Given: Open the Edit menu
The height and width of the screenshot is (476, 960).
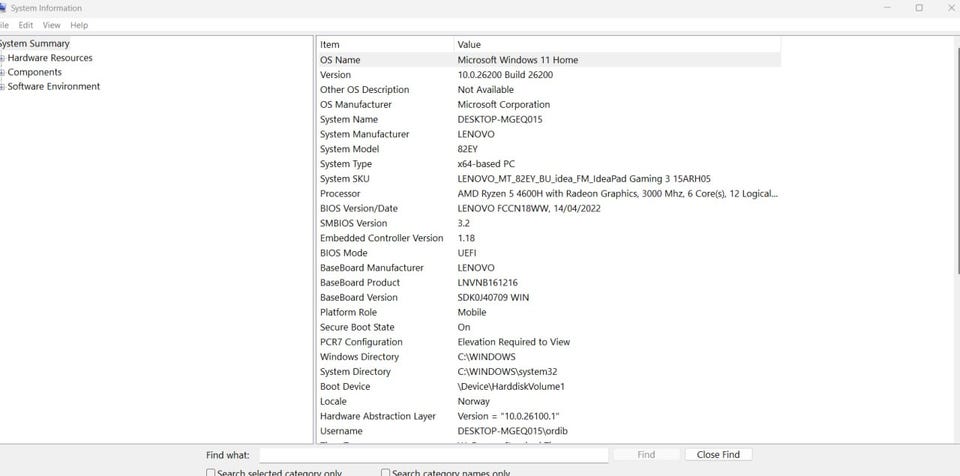Looking at the screenshot, I should (26, 25).
